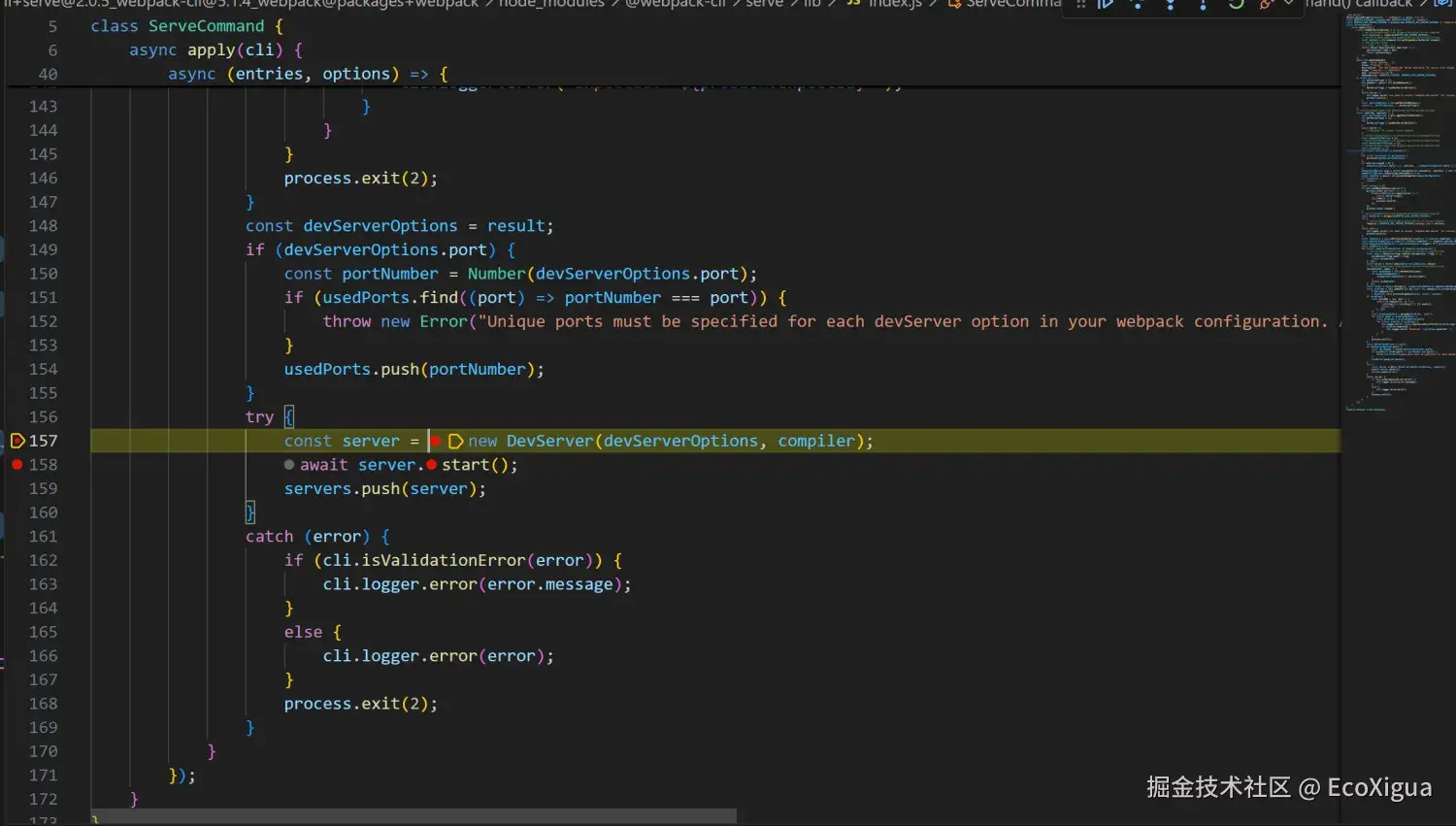Viewport: 1456px width, 826px height.
Task: Click catch (error) on line 161
Action: 308,537
